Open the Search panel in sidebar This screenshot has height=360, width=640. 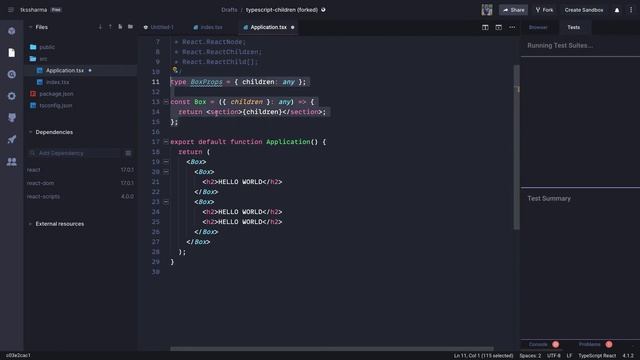tap(12, 74)
